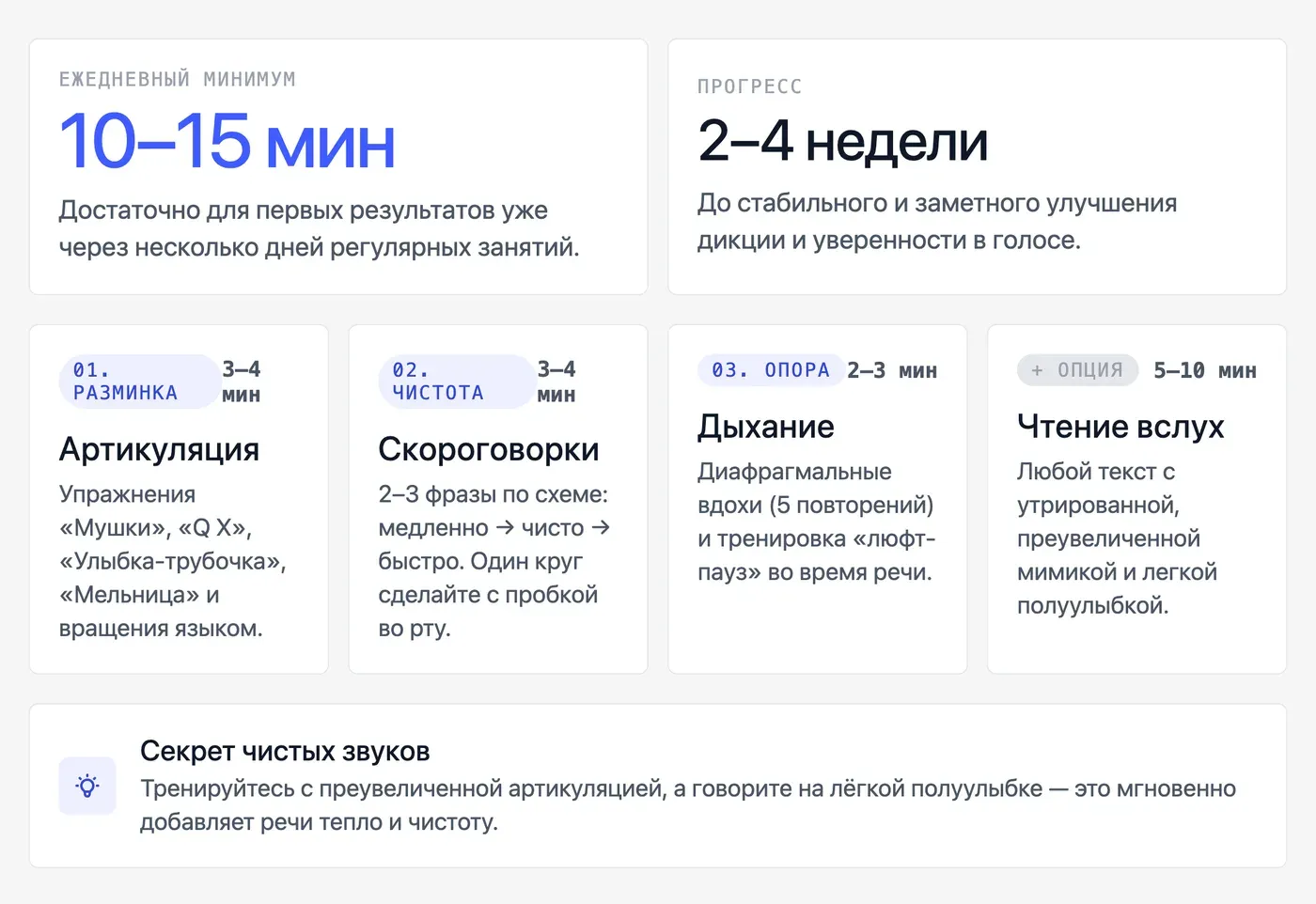The image size is (1316, 904).
Task: Click the «02. ЧИСТОТА» badge
Action: pyautogui.click(x=456, y=382)
